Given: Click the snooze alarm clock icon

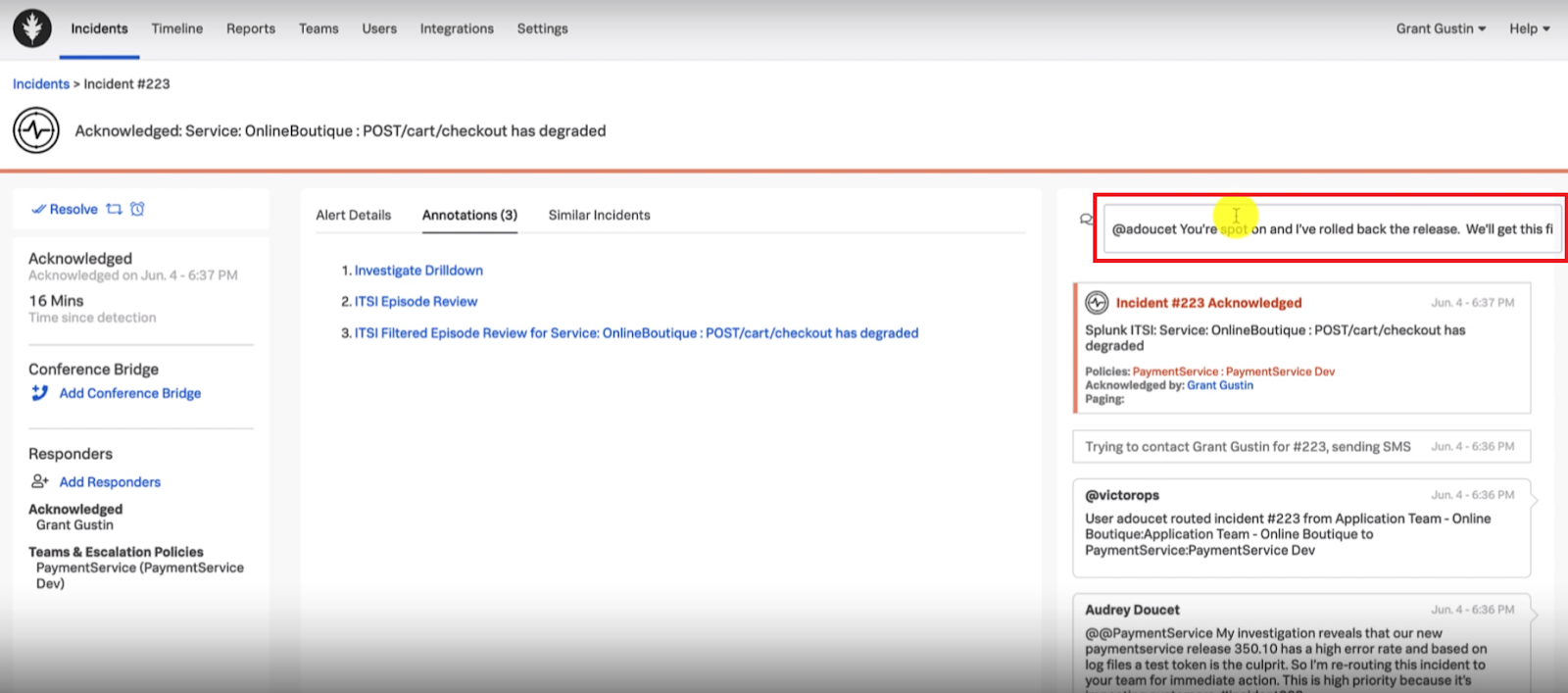Looking at the screenshot, I should [x=137, y=209].
